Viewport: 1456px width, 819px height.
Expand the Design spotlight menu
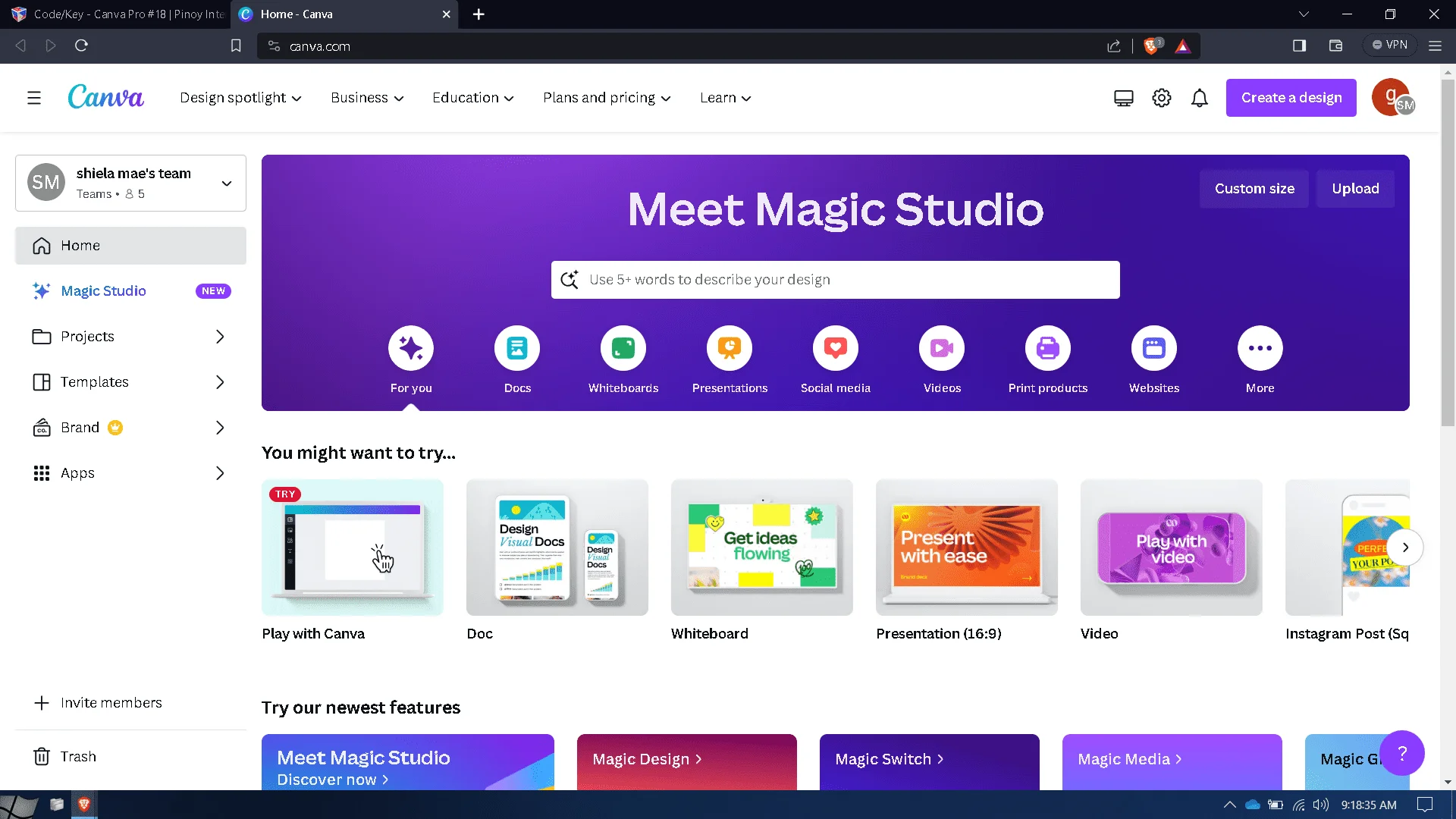(x=240, y=98)
